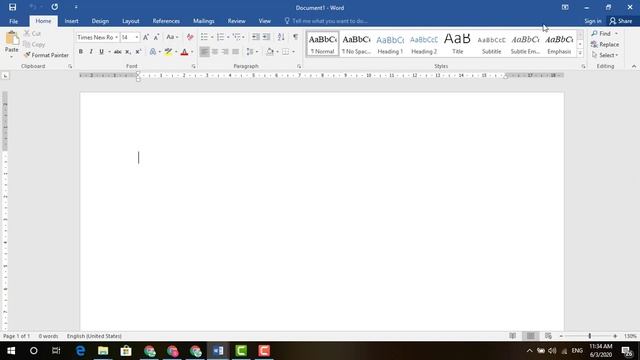Open the font name dropdown Times New Roman
The width and height of the screenshot is (640, 360).
[x=116, y=37]
